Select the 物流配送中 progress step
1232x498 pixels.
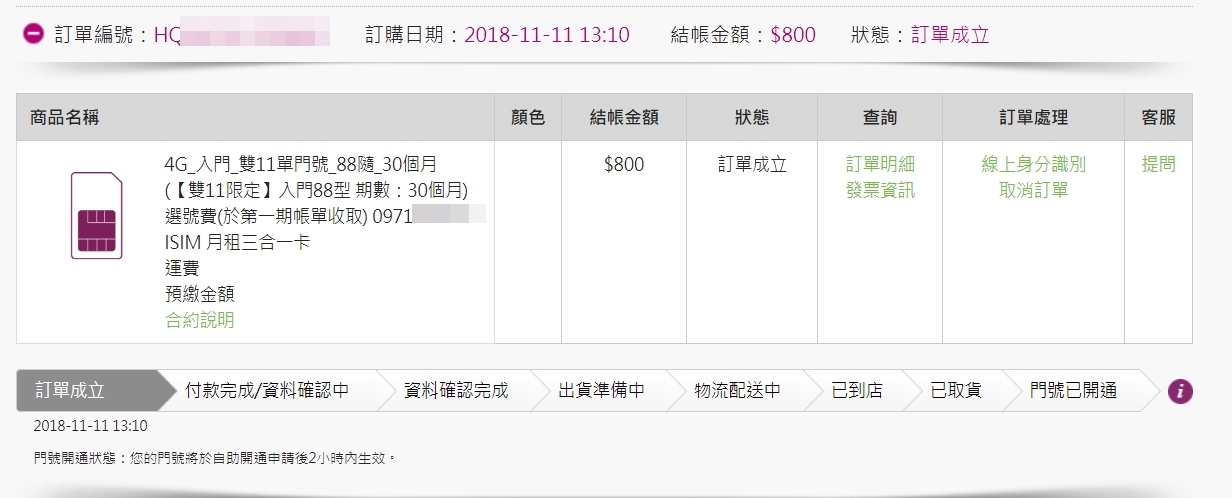point(738,391)
